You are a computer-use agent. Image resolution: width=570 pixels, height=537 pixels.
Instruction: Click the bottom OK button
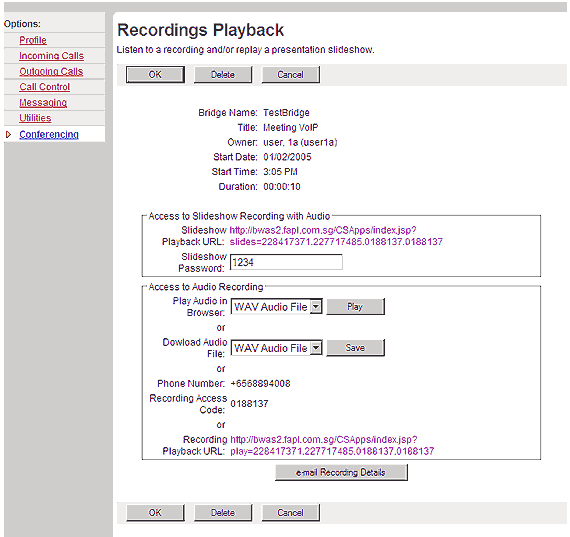155,513
